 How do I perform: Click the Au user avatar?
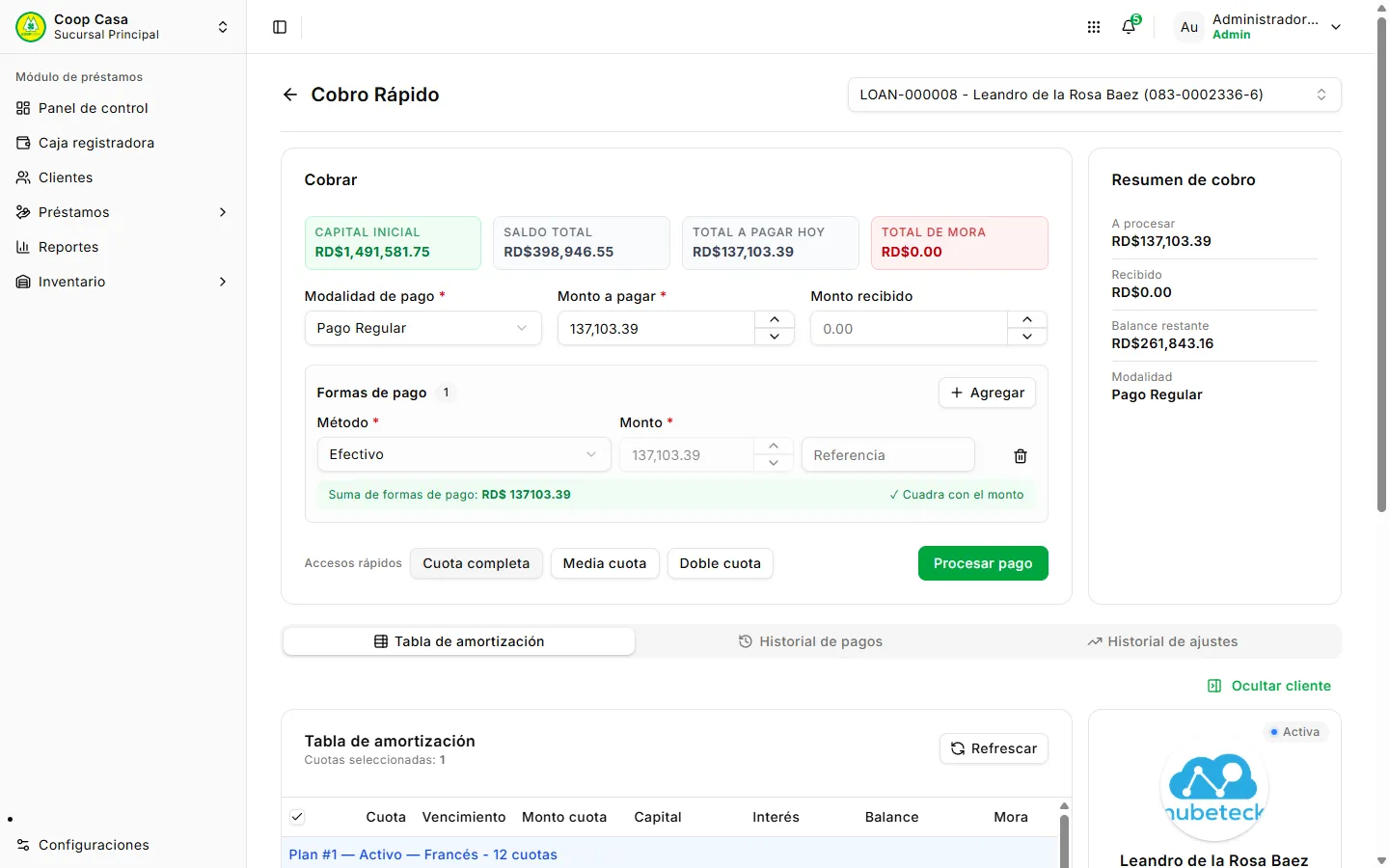point(1189,27)
